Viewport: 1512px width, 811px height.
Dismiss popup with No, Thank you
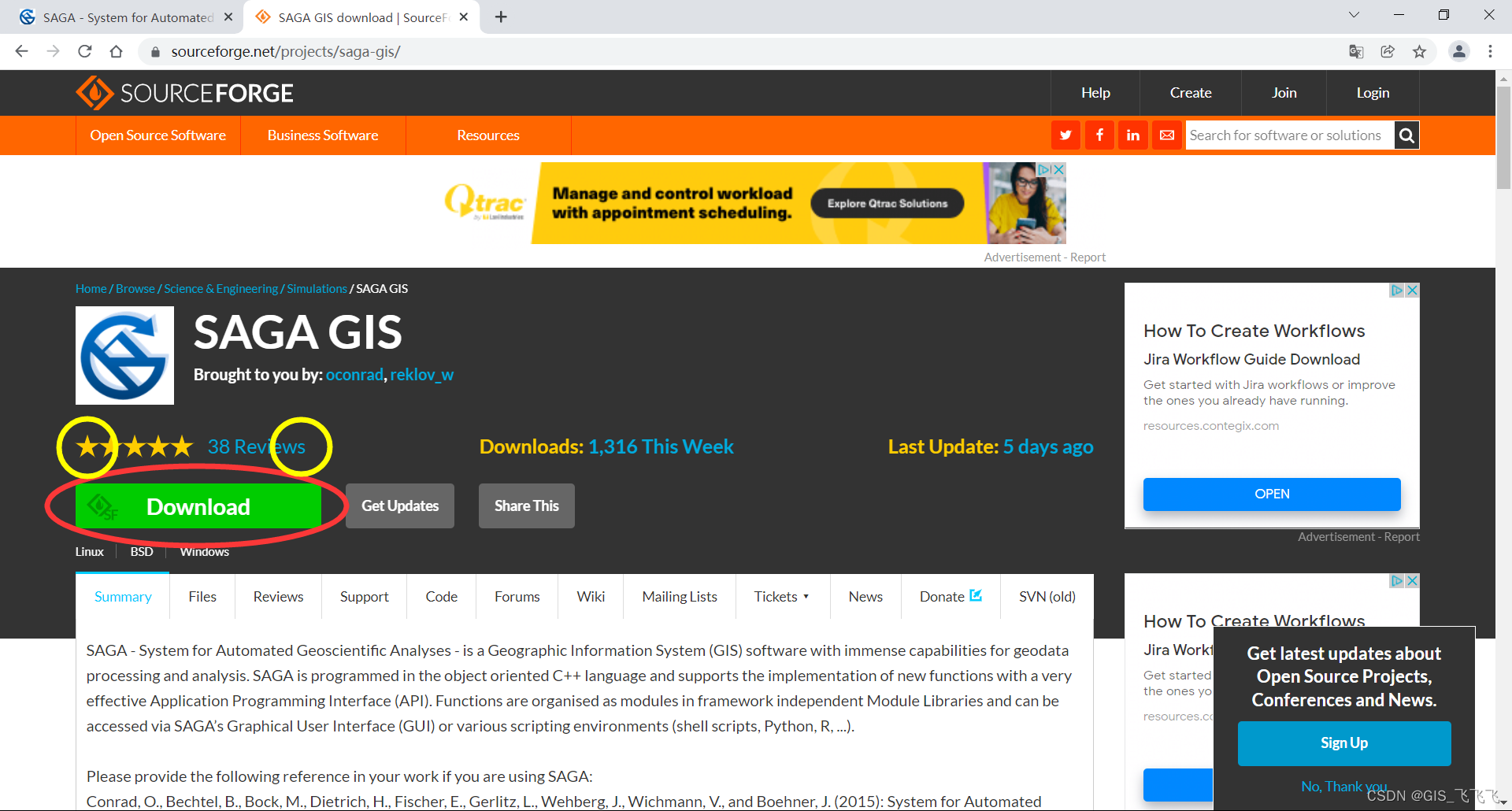point(1344,787)
